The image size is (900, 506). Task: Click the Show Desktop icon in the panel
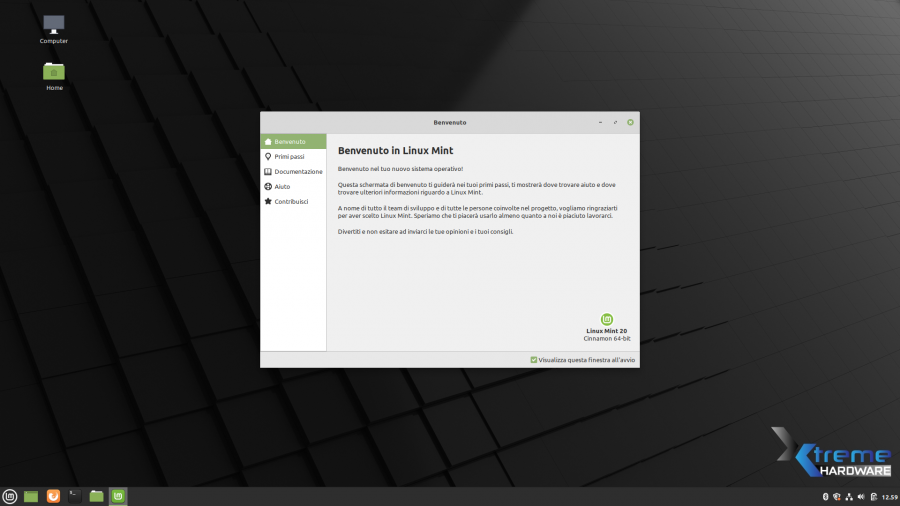32,496
